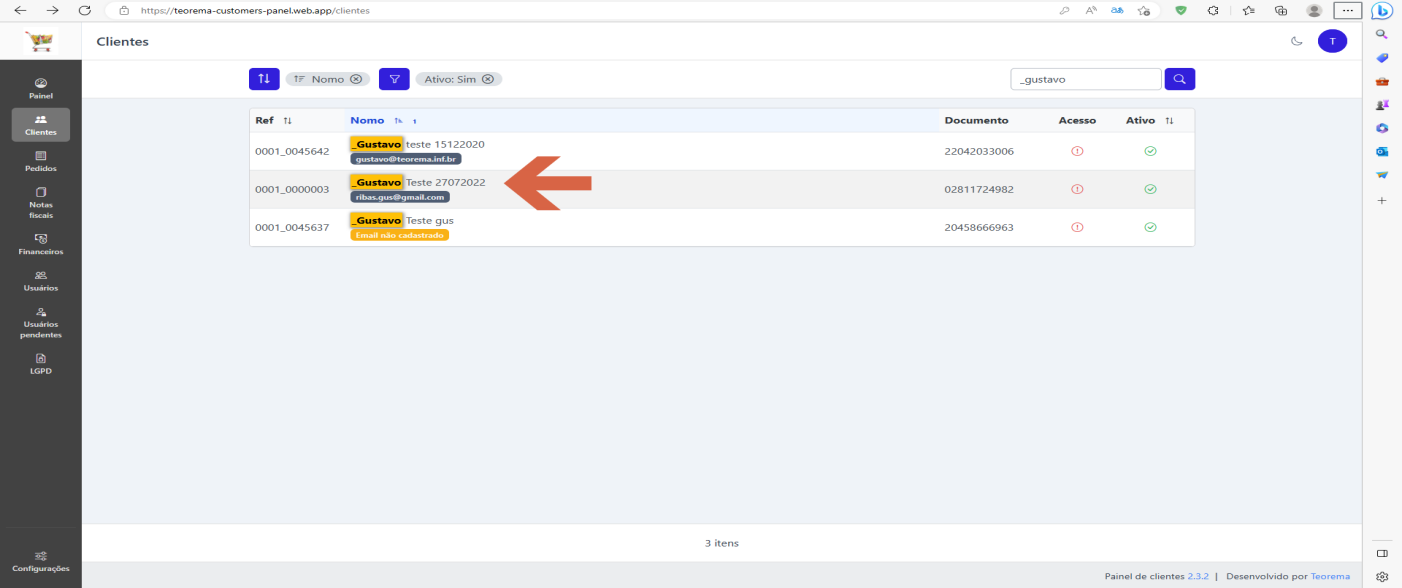Go forward with browser forward arrow

pos(52,10)
